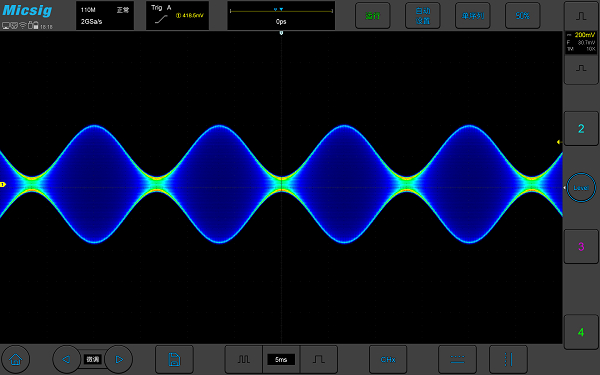Click the 单序列 single sequence button
This screenshot has height=375, width=600.
[473, 16]
